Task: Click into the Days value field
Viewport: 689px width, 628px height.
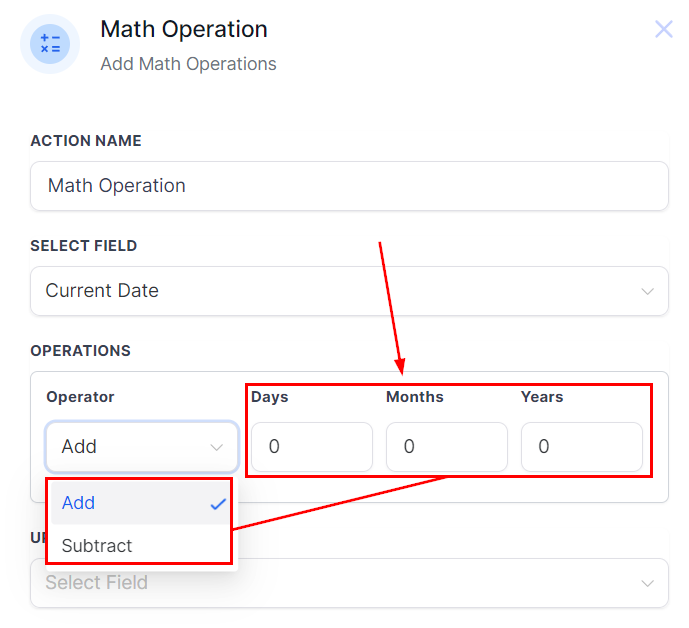Action: [311, 447]
